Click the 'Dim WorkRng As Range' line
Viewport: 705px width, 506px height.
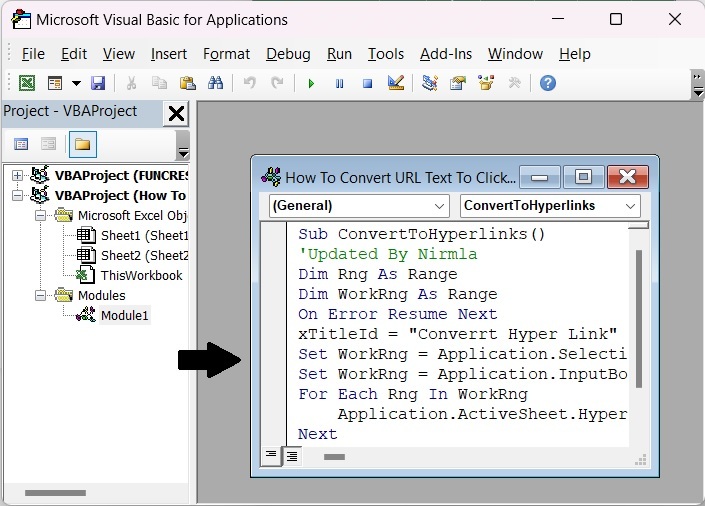[x=397, y=294]
